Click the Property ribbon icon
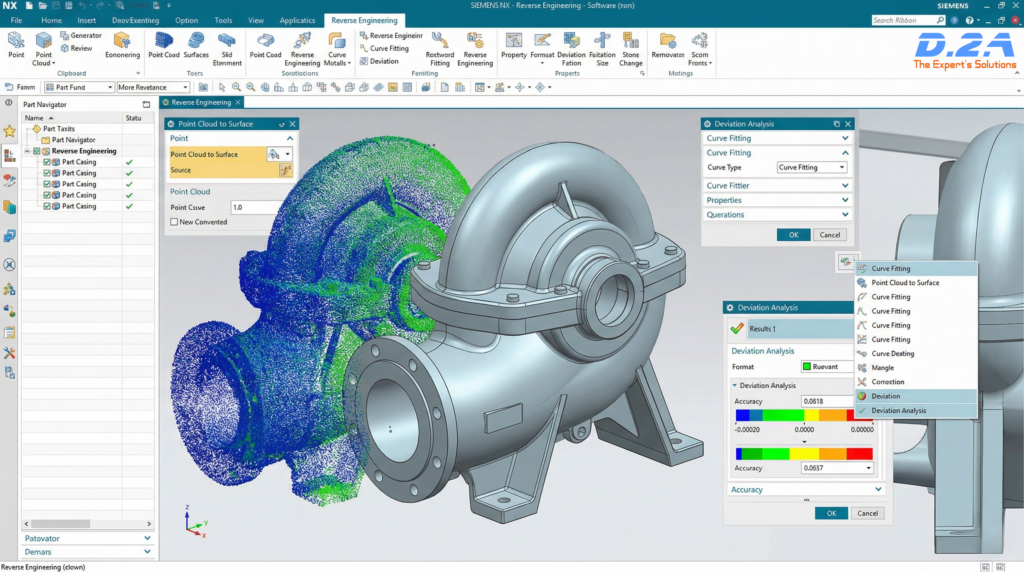The image size is (1024, 572). point(514,46)
